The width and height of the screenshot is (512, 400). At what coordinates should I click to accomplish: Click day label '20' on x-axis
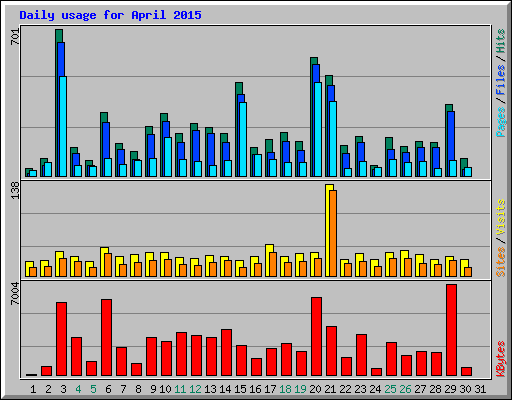315,389
